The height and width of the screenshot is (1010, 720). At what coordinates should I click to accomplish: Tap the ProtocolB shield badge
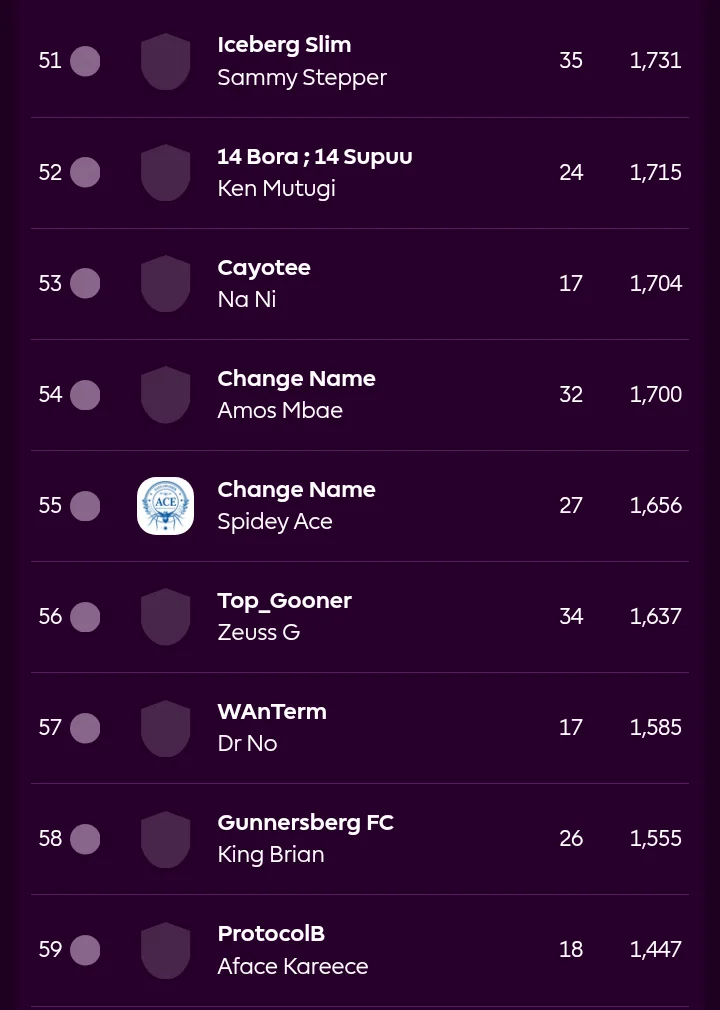[166, 950]
